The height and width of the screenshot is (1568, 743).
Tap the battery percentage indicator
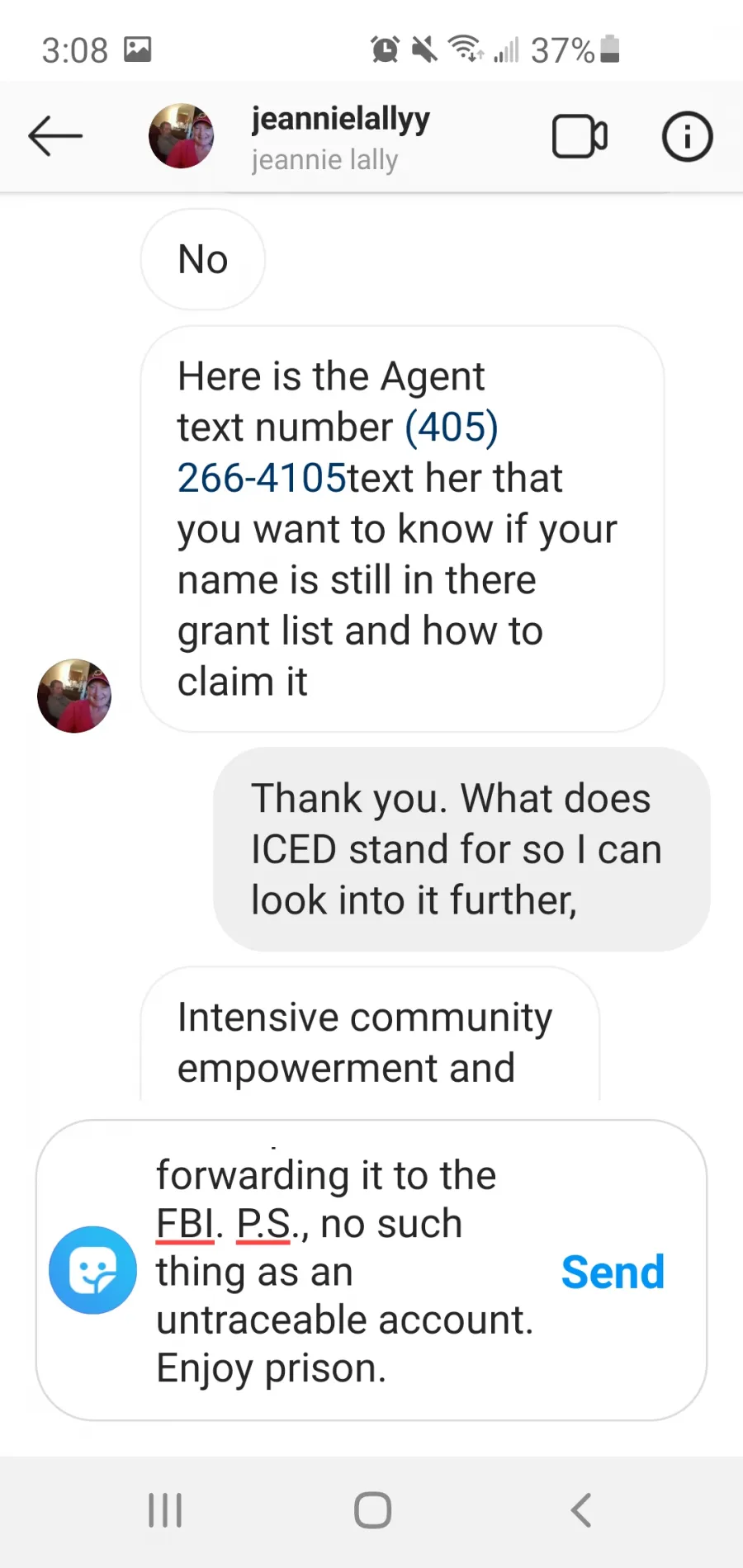(562, 50)
